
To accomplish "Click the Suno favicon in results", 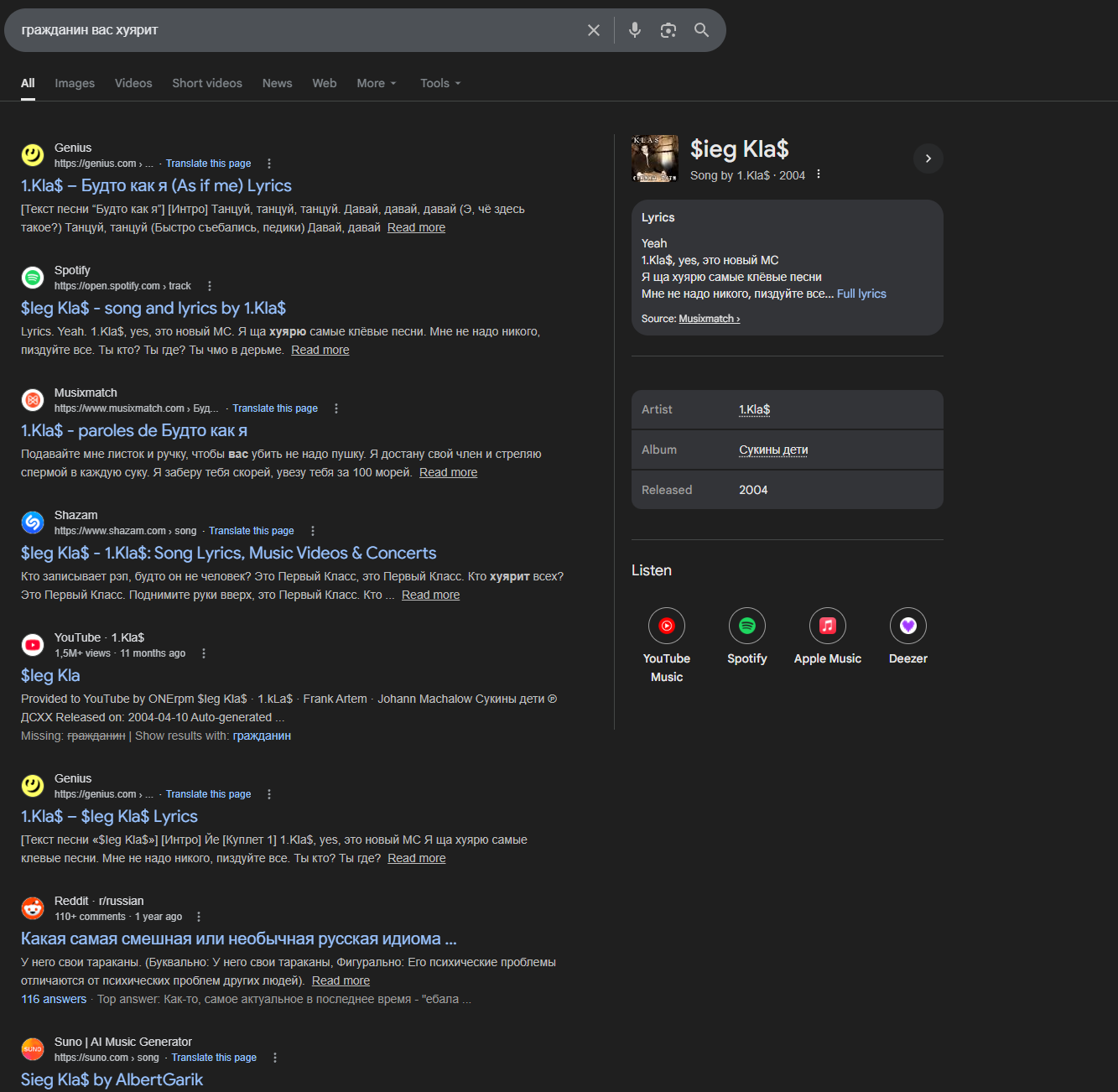I will (33, 1048).
